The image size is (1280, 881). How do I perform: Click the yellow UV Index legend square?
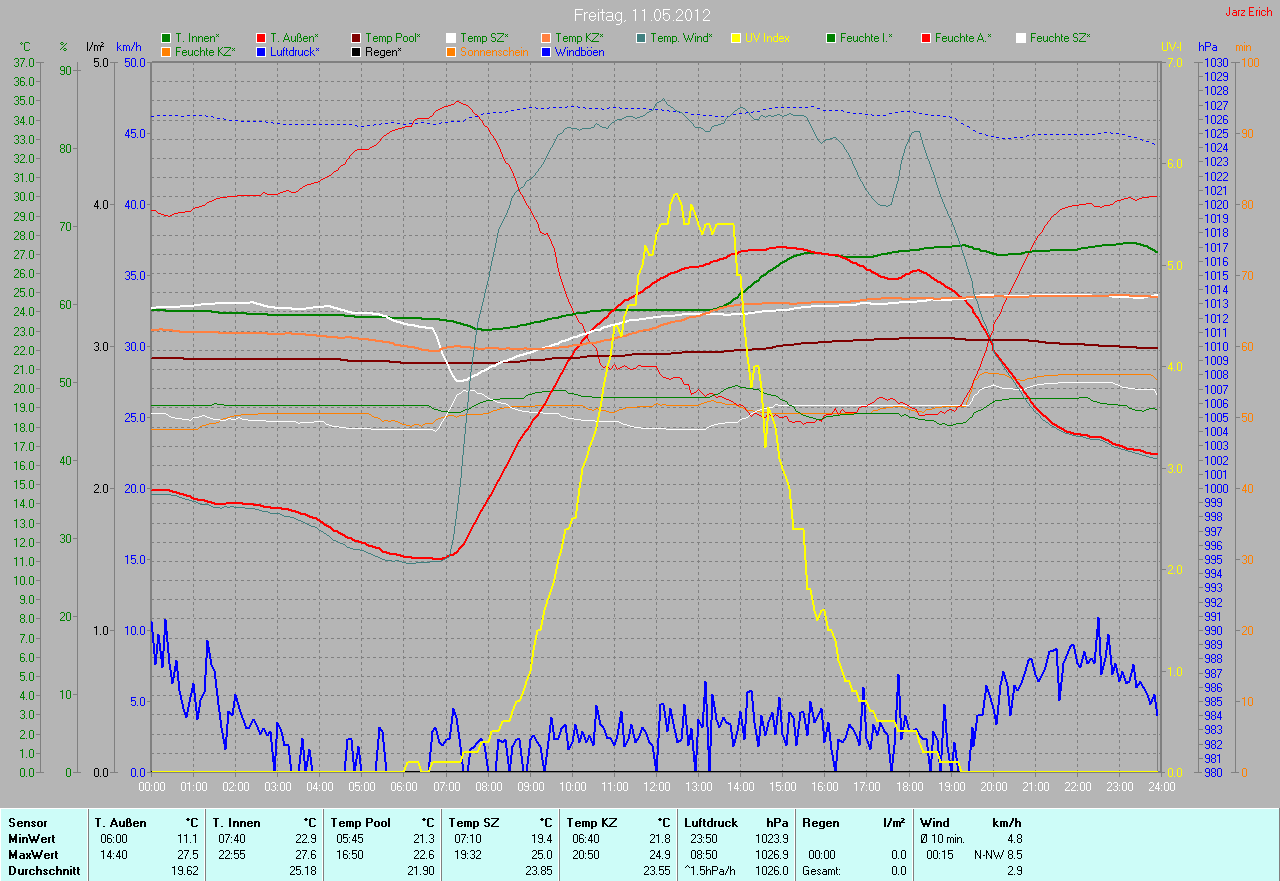736,38
